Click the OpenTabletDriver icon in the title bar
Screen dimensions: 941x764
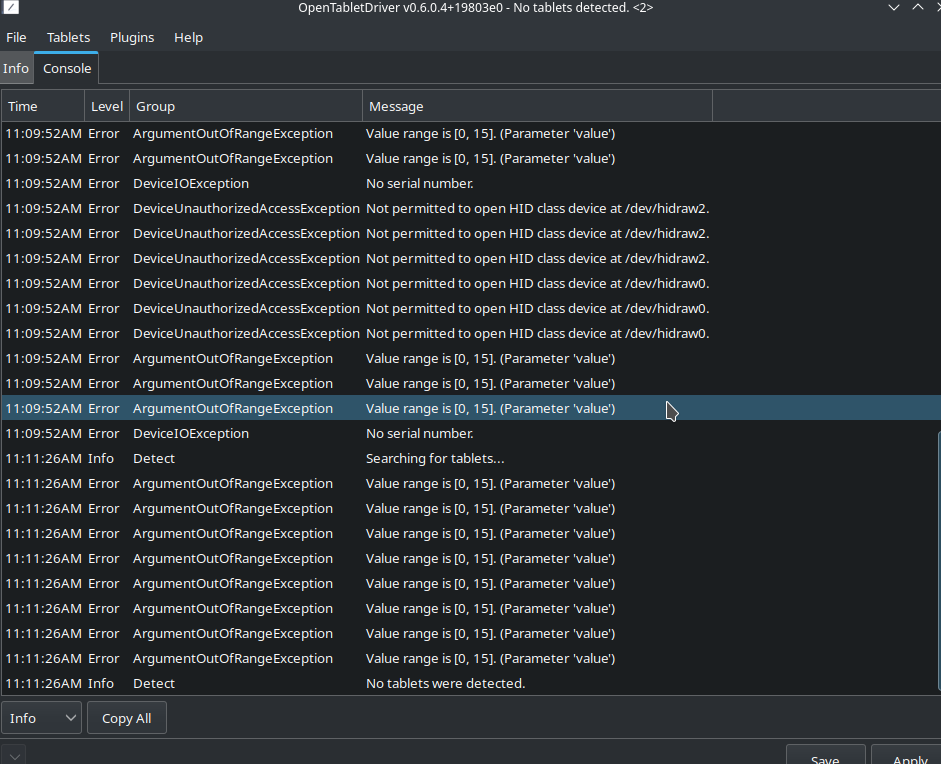pos(10,8)
